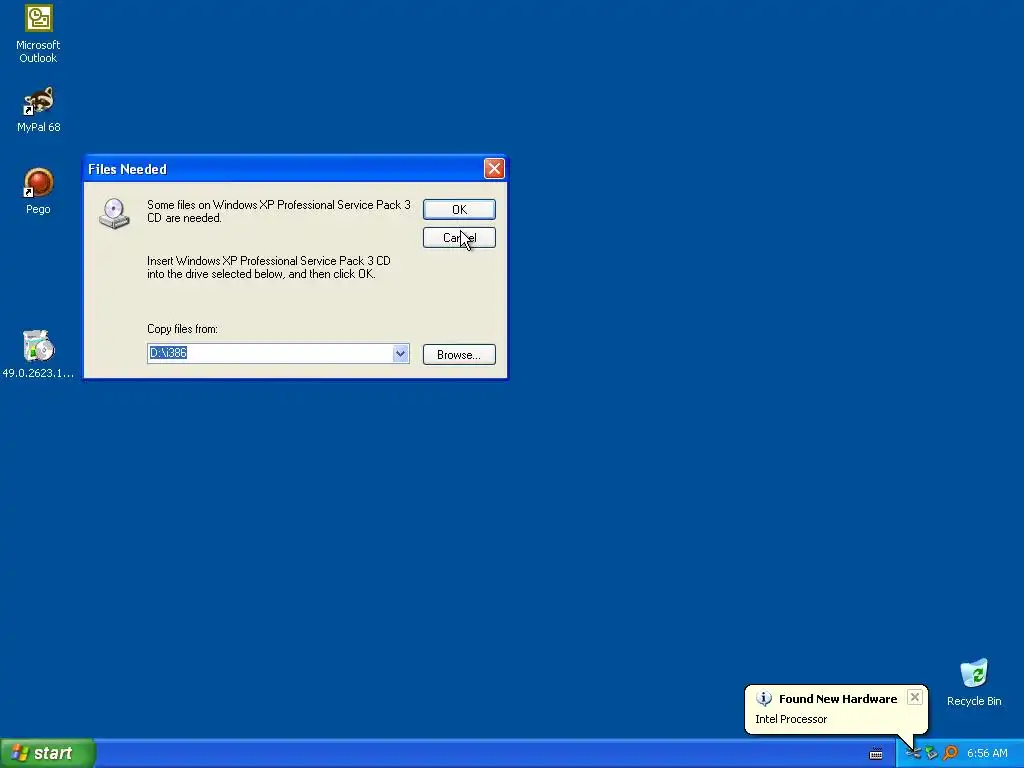Click the Intel Processor balloon text
1024x768 pixels.
pyautogui.click(x=791, y=719)
